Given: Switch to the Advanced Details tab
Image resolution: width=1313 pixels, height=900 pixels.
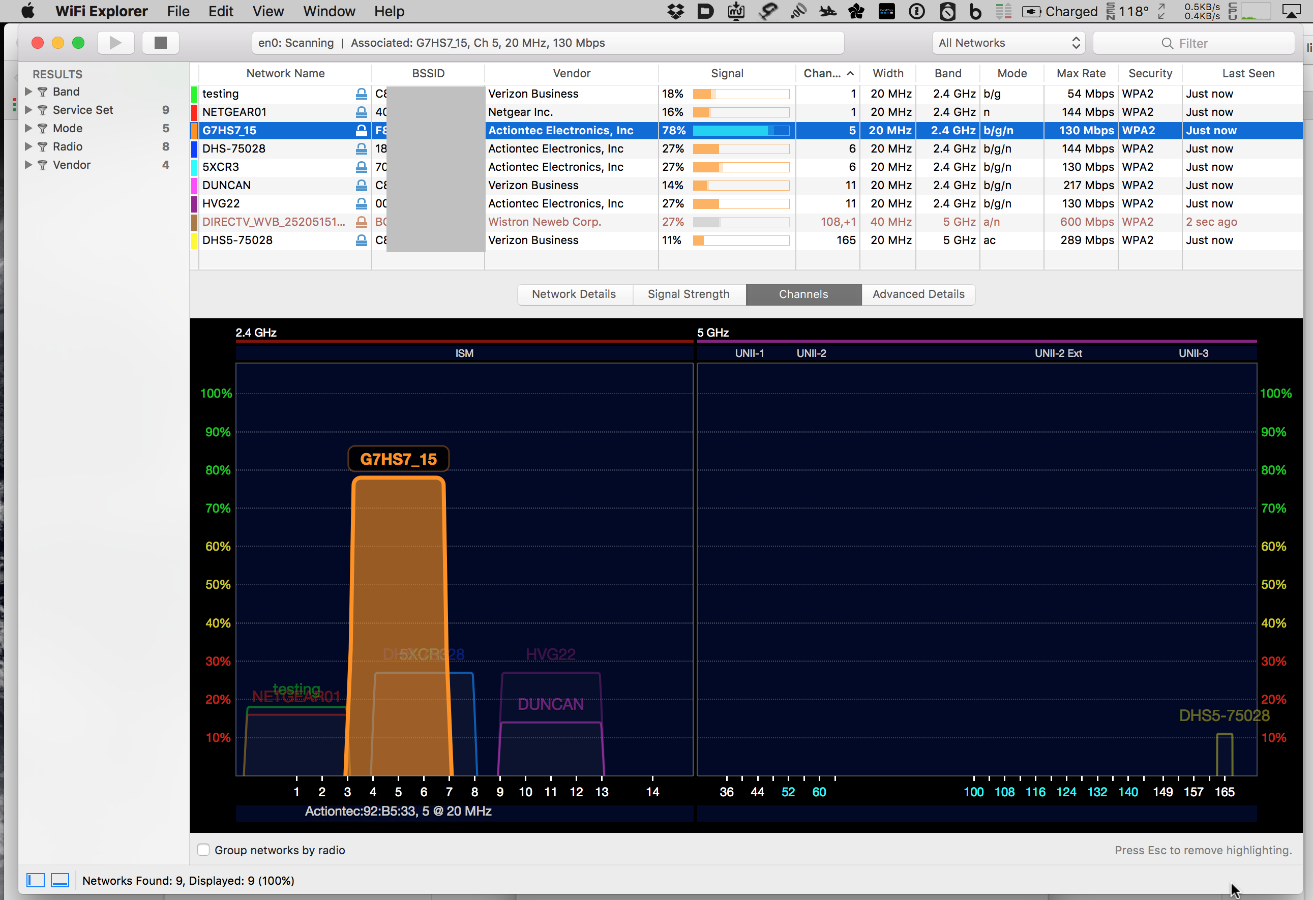Looking at the screenshot, I should pos(918,294).
